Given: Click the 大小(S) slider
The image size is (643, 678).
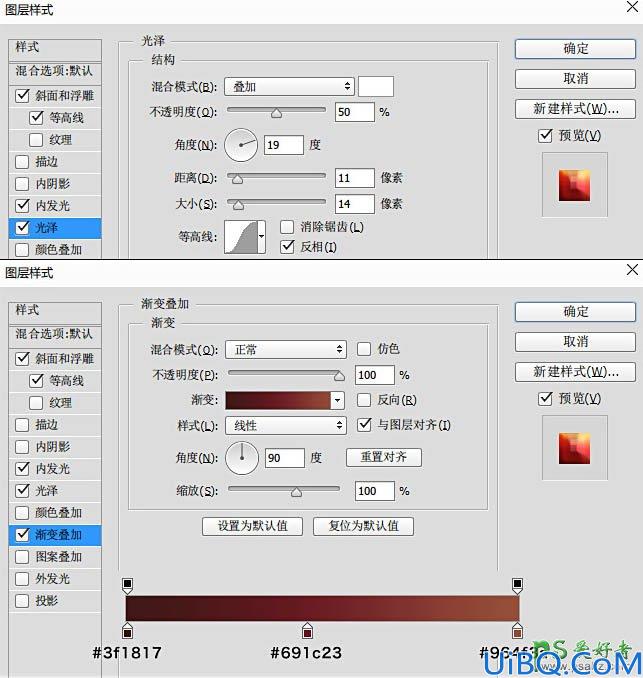Looking at the screenshot, I should 276,203.
